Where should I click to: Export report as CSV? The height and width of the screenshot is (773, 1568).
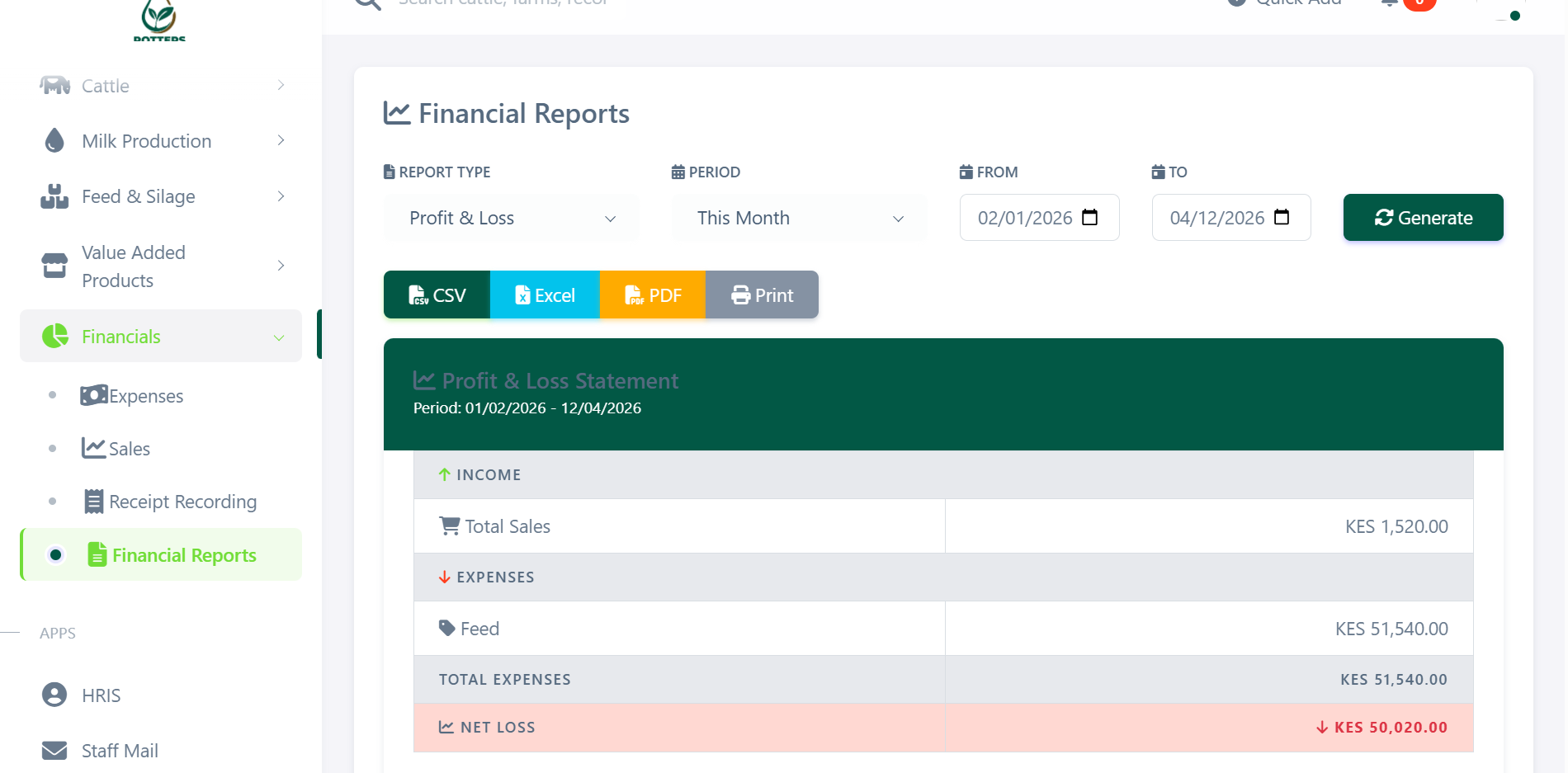pos(437,295)
